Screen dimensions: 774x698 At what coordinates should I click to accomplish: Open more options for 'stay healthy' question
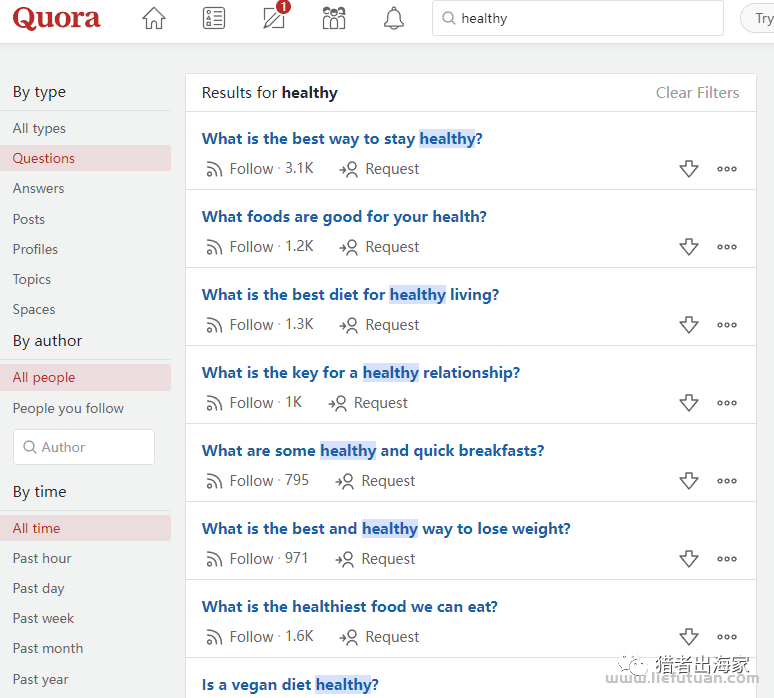[727, 169]
